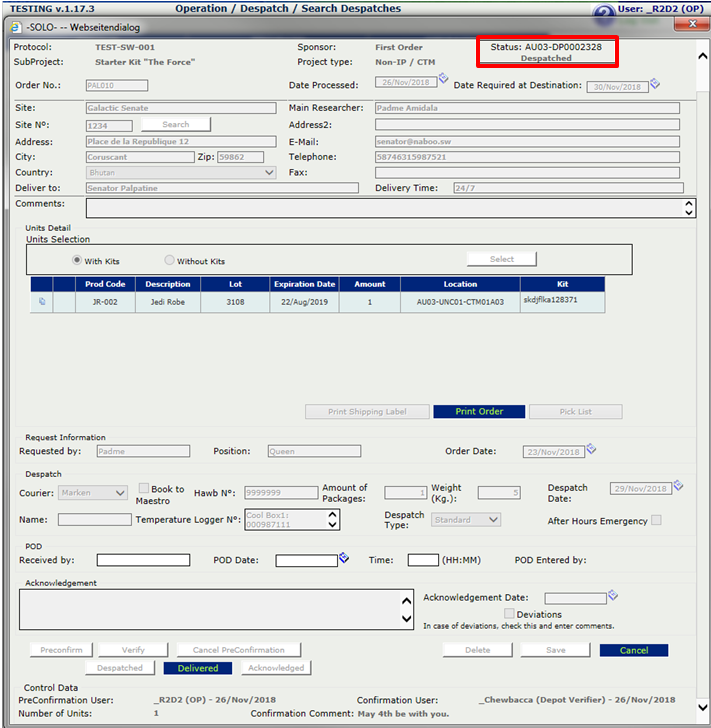Open the Courier dropdown list
Image resolution: width=711 pixels, height=728 pixels.
(x=120, y=493)
